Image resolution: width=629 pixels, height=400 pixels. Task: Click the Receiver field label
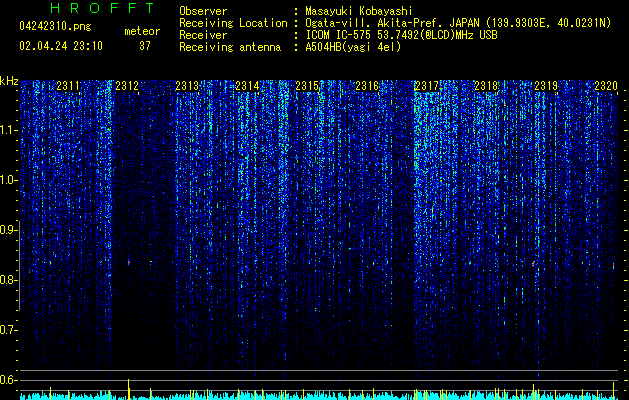pos(203,35)
